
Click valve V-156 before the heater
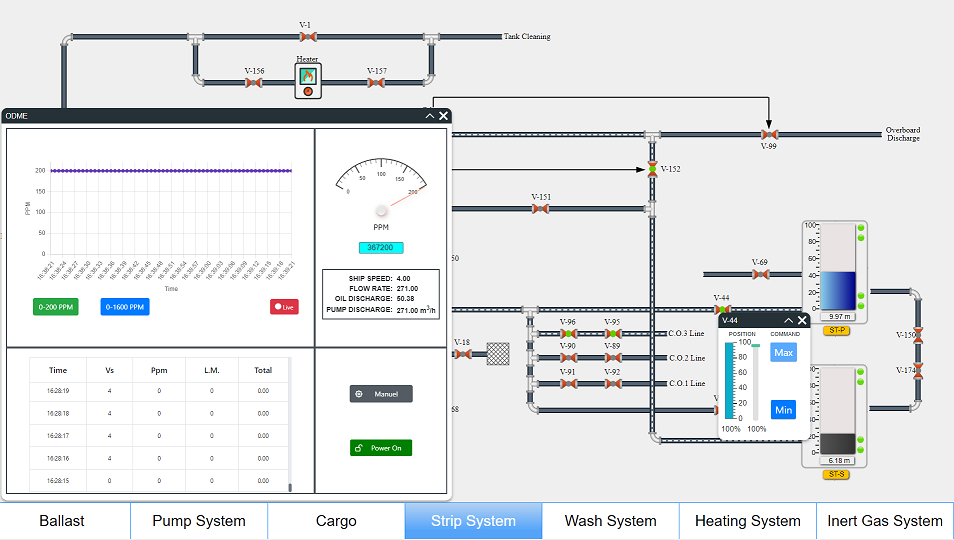254,83
